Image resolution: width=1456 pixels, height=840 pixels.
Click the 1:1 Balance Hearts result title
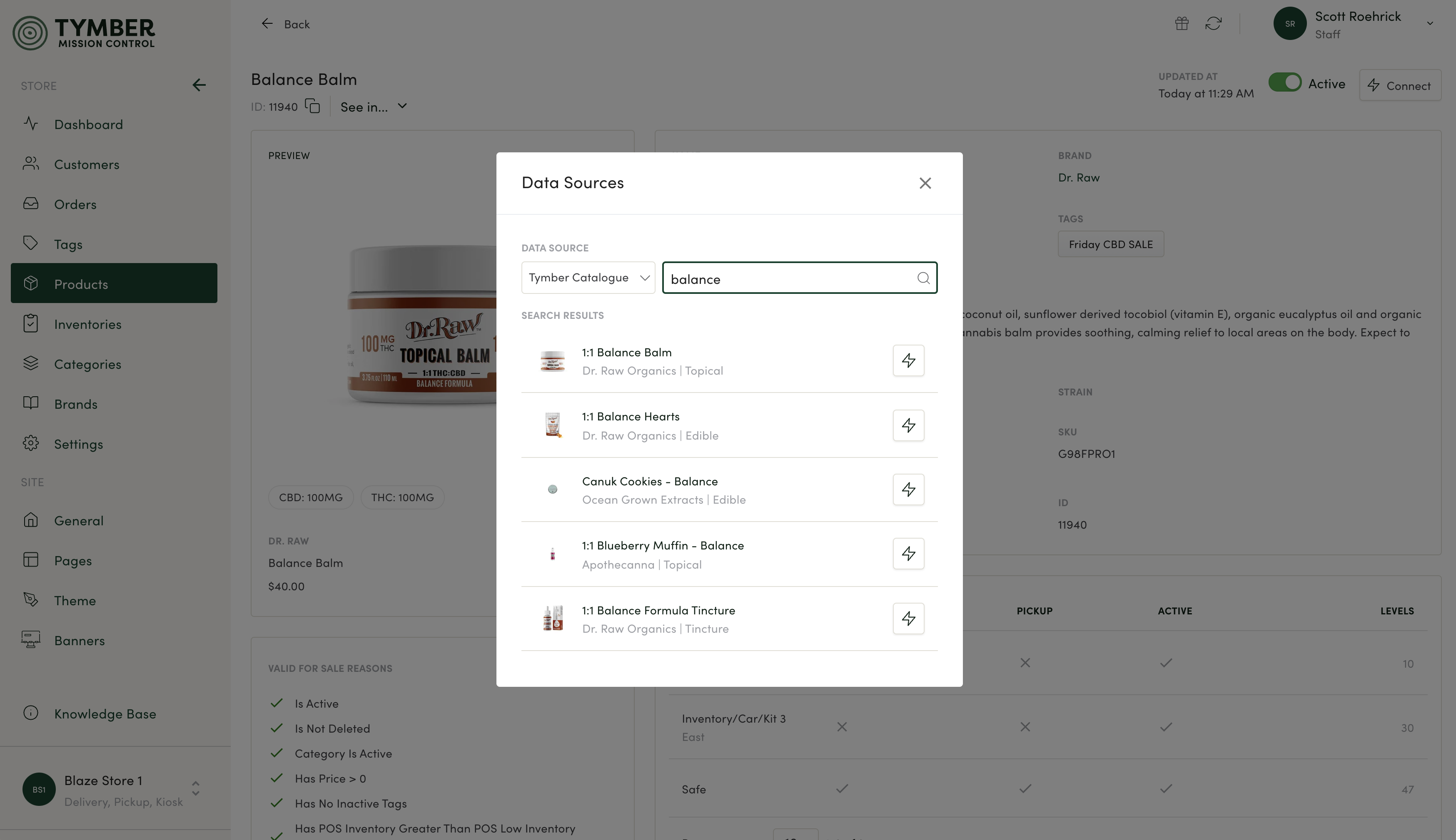(630, 417)
